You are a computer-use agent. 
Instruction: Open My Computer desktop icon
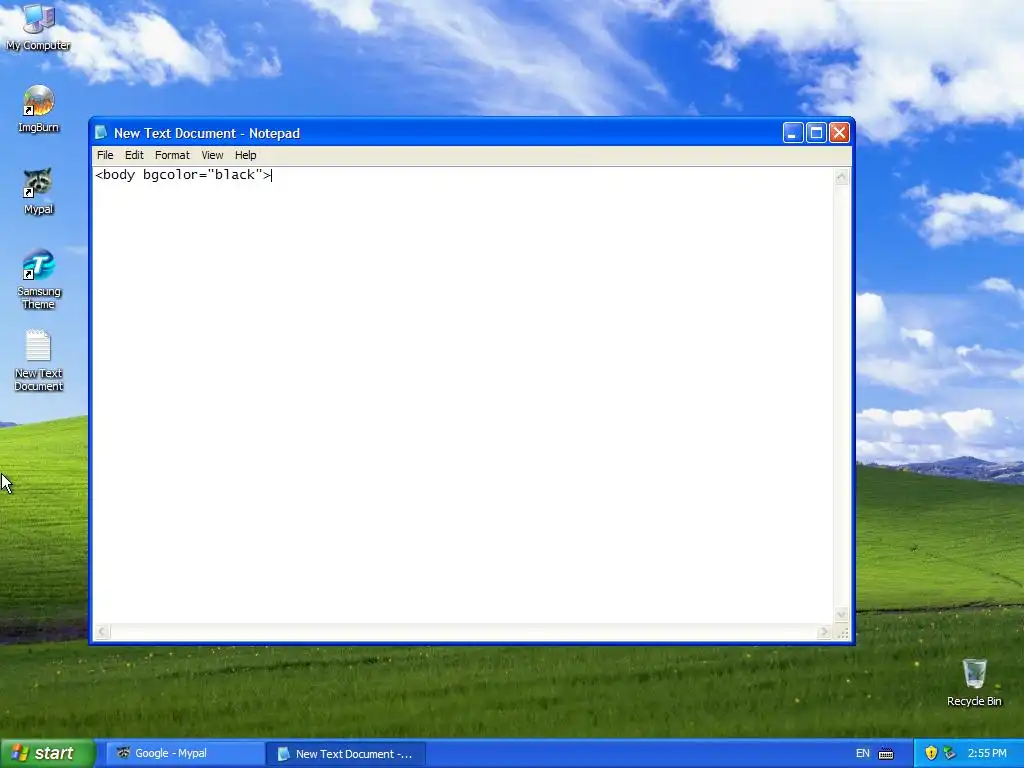click(38, 26)
